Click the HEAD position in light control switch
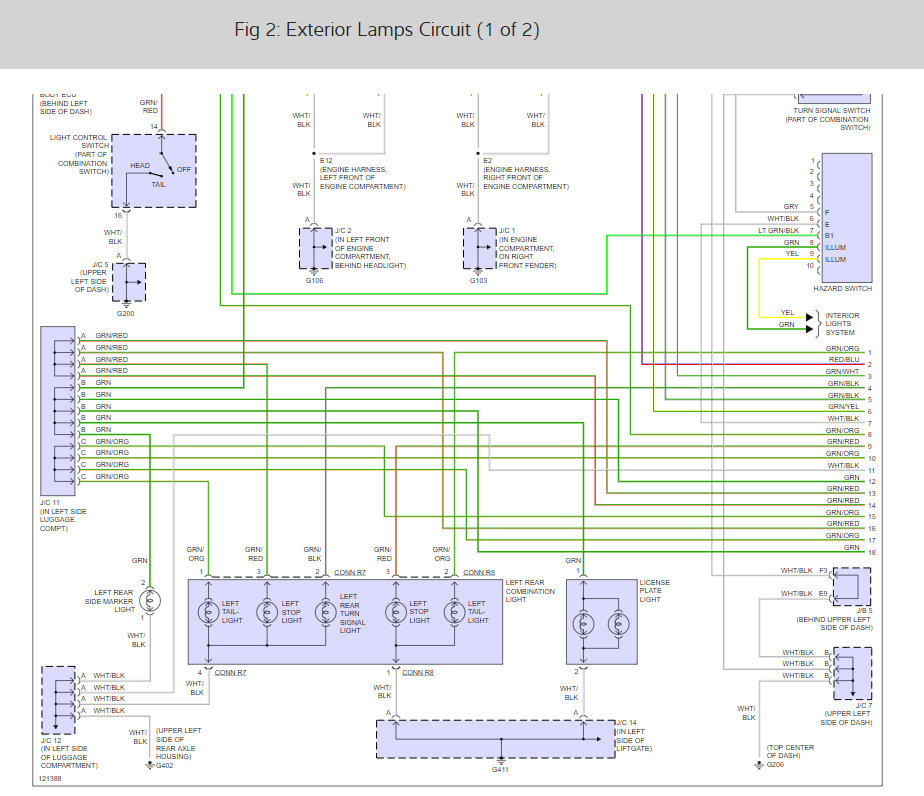 pos(140,166)
